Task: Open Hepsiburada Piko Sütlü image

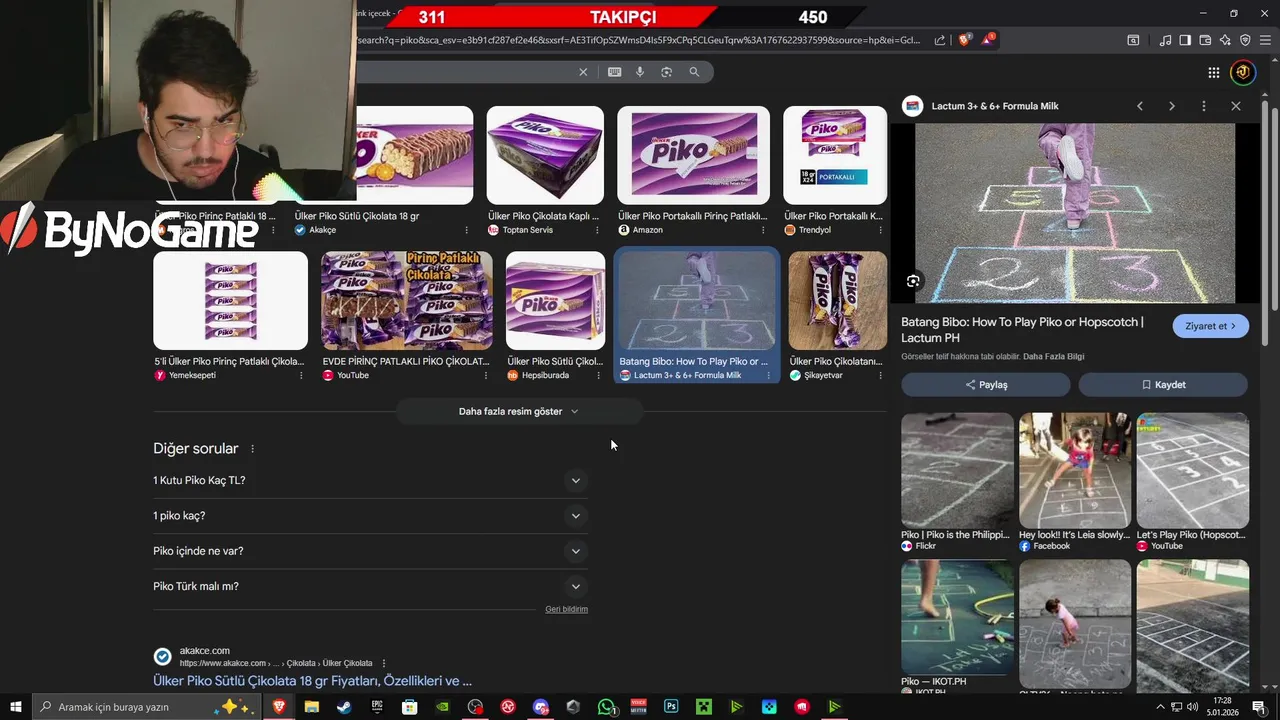Action: click(555, 300)
